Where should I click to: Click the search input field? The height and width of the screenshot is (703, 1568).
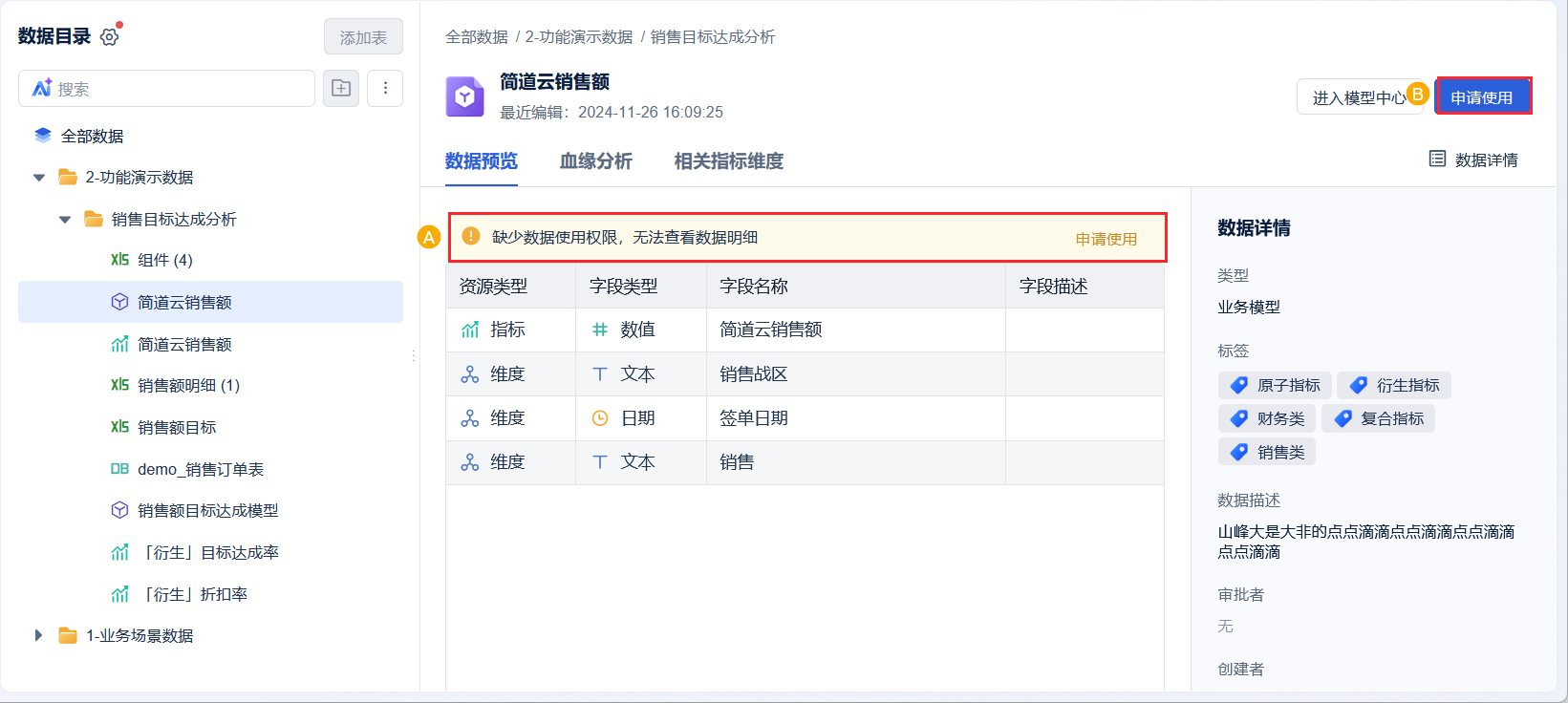tap(182, 88)
